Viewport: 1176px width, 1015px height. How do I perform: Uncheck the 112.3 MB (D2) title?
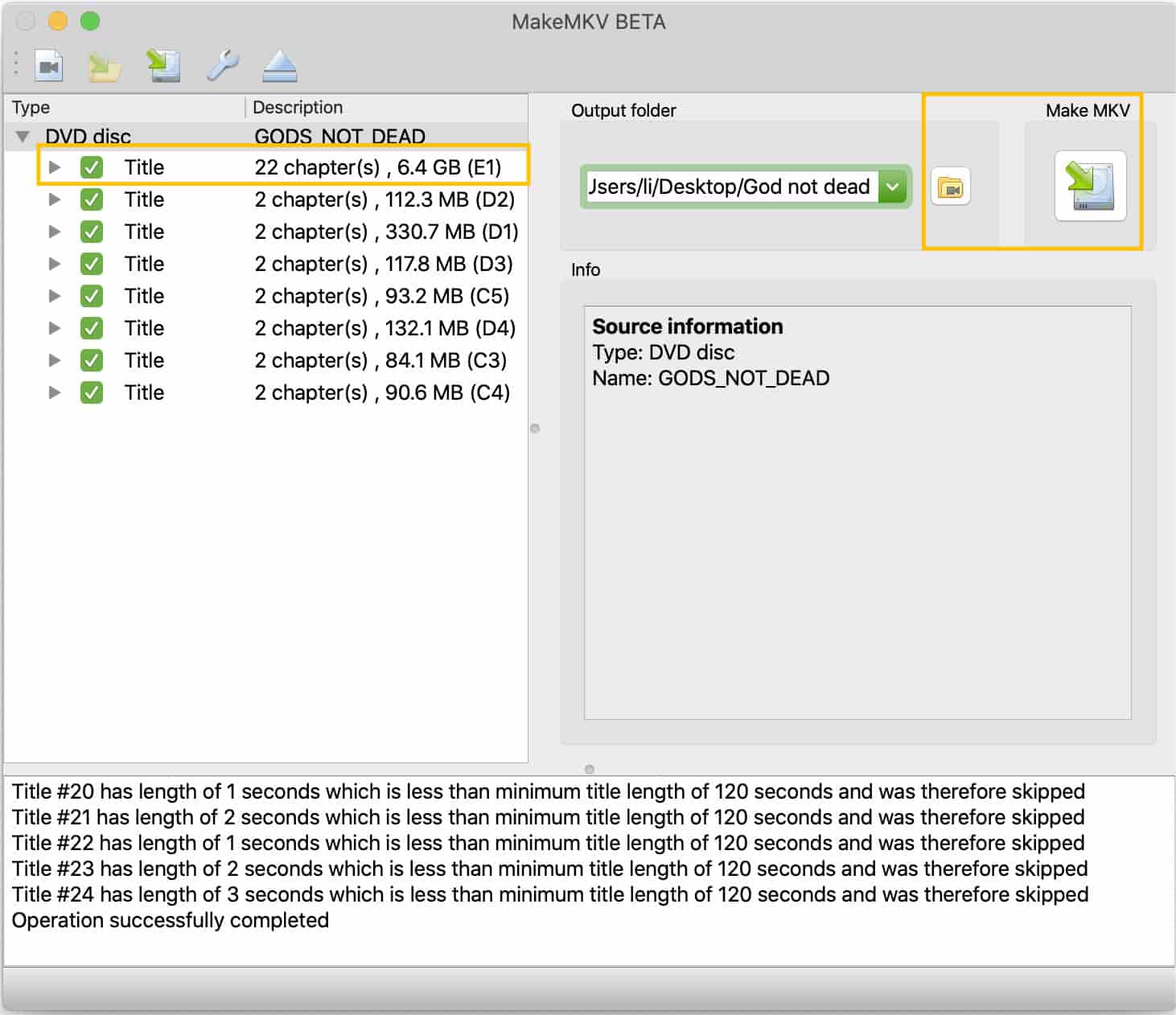pyautogui.click(x=92, y=199)
